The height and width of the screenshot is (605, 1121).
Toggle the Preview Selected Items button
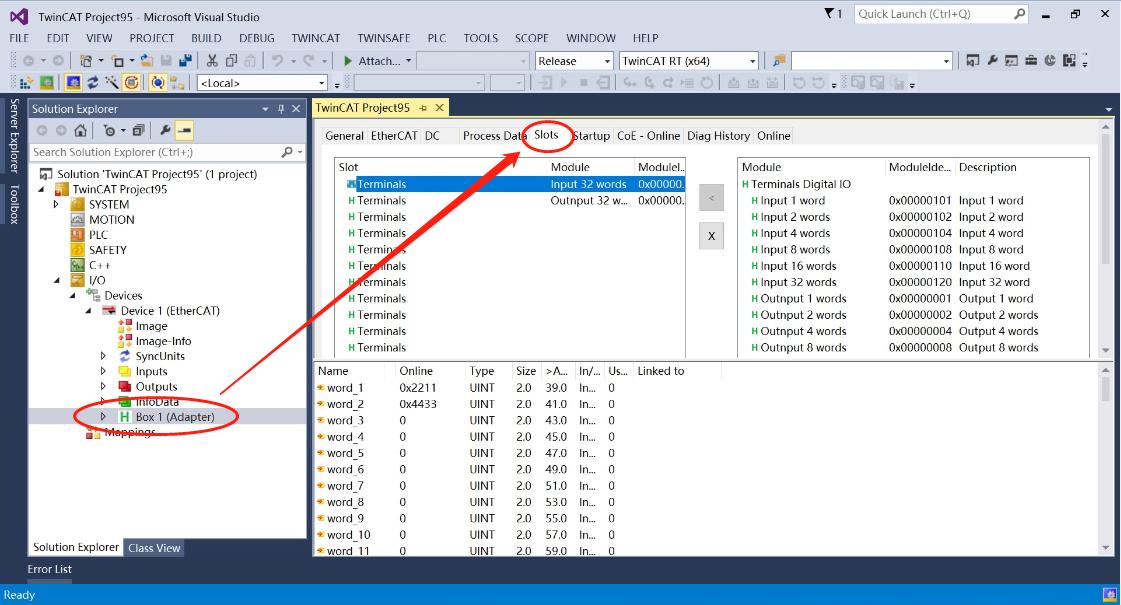(x=184, y=131)
